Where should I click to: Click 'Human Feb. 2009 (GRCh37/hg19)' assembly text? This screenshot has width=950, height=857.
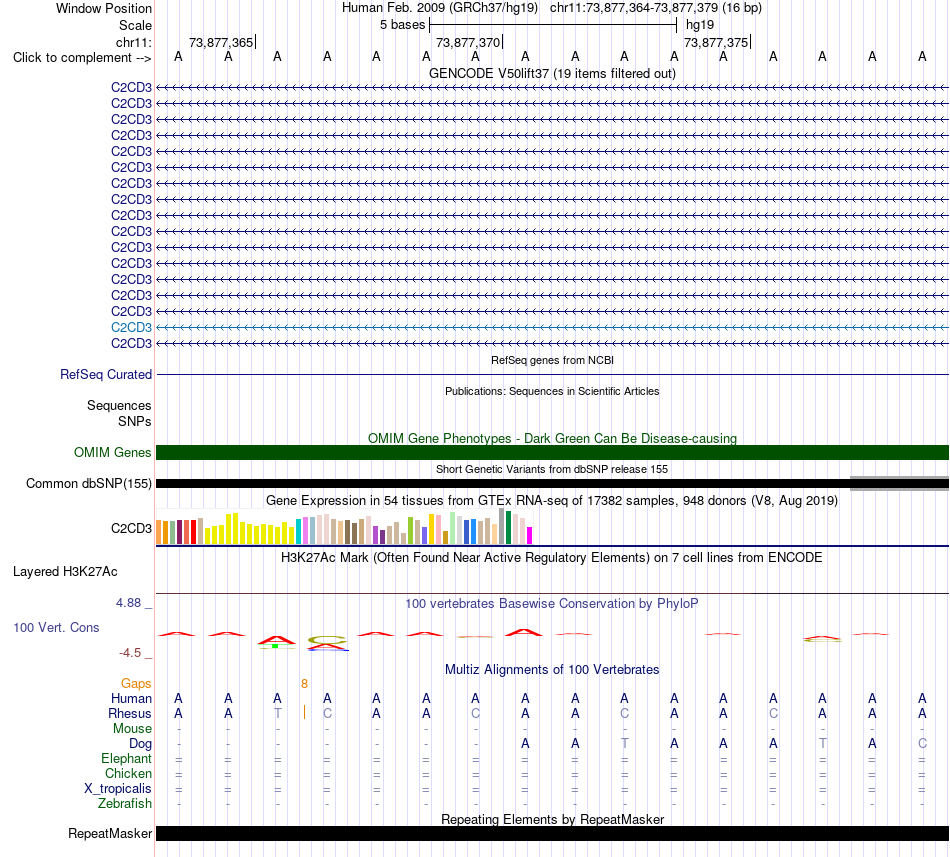click(440, 8)
